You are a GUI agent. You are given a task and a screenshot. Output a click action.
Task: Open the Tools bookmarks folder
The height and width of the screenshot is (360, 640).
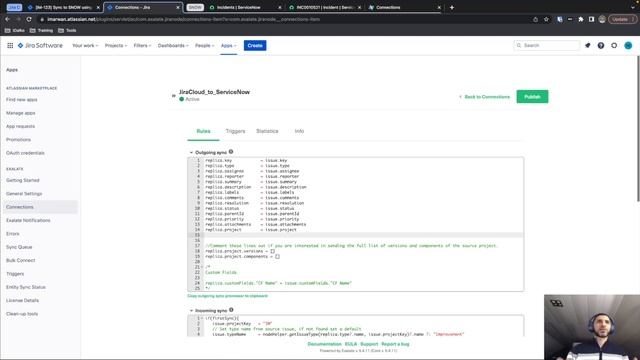(x=67, y=31)
